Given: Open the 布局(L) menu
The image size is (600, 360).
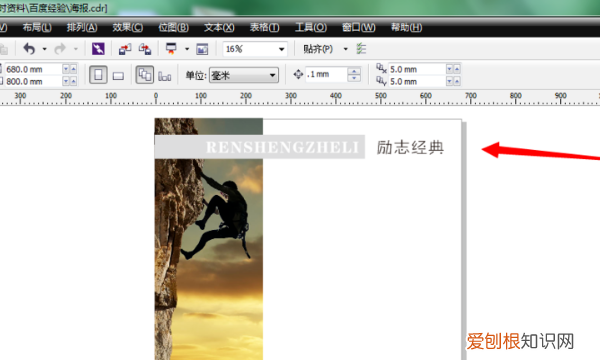Looking at the screenshot, I should pyautogui.click(x=37, y=27).
